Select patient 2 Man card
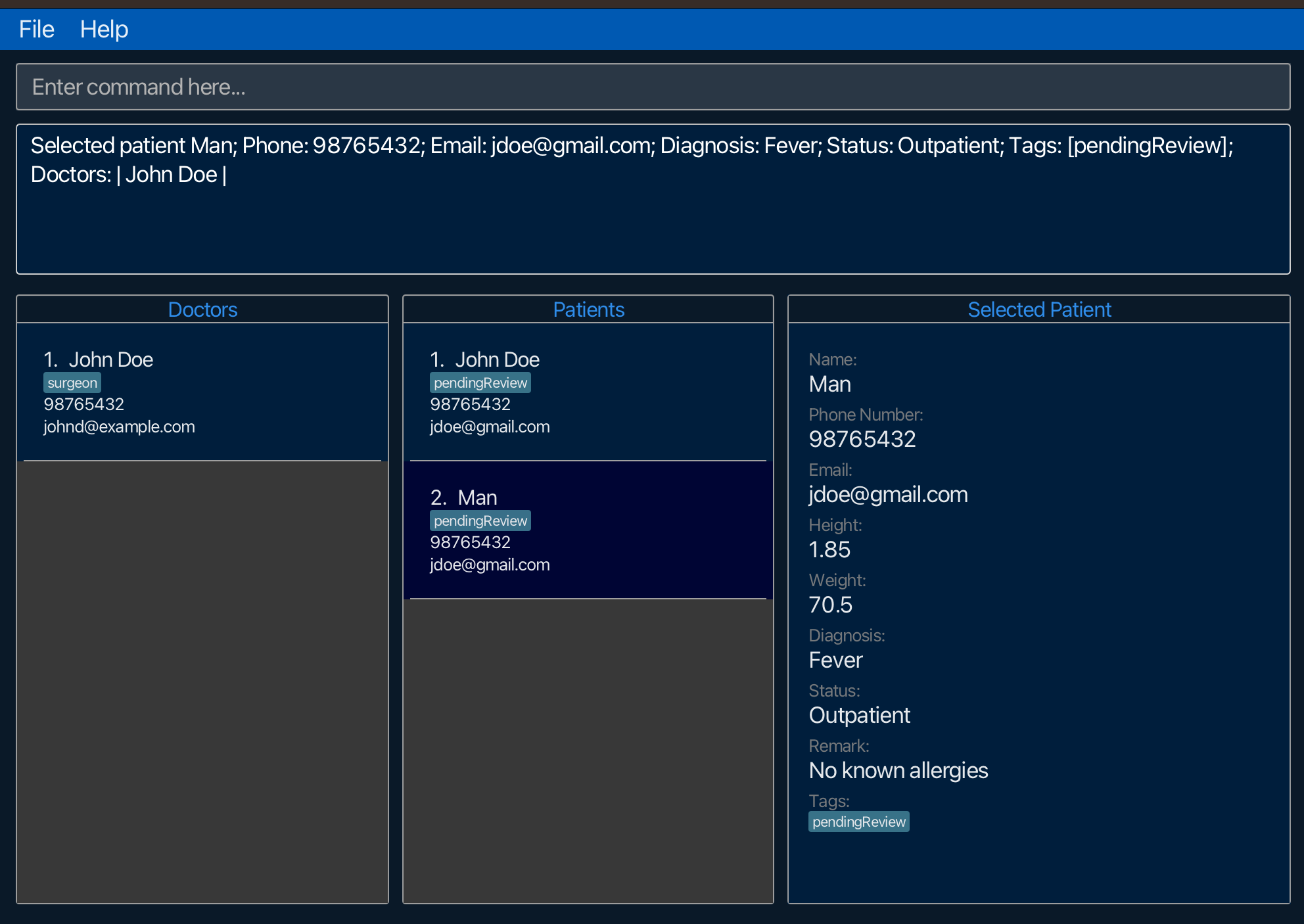 (x=588, y=530)
